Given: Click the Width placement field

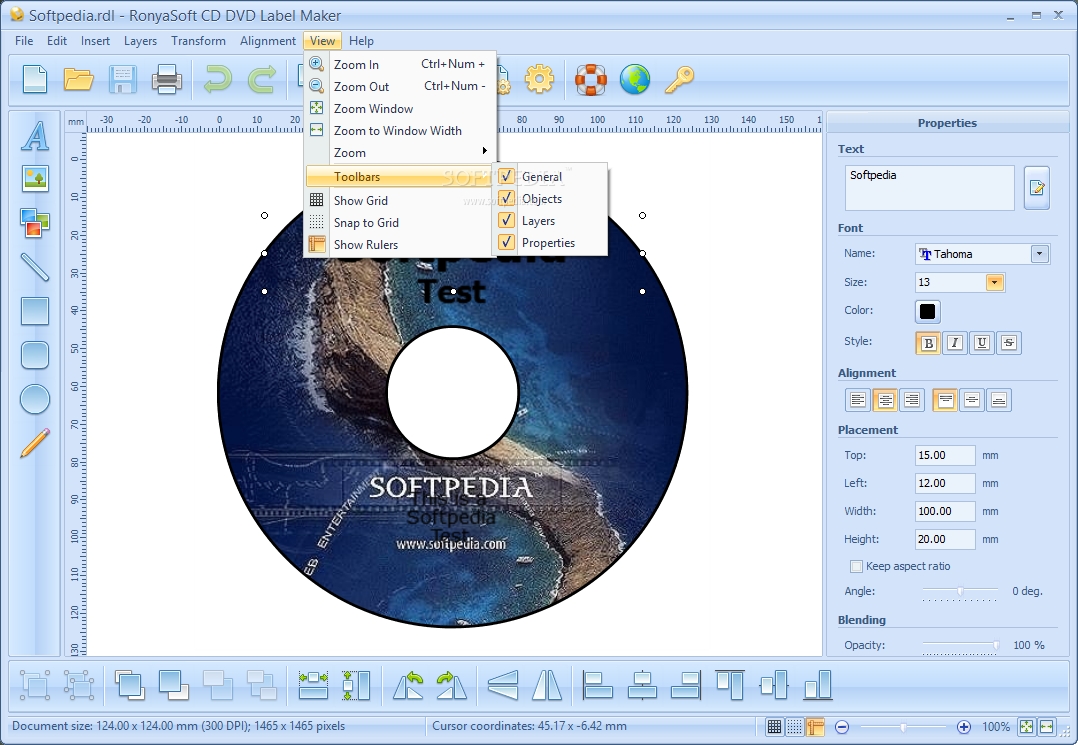Looking at the screenshot, I should (x=945, y=511).
